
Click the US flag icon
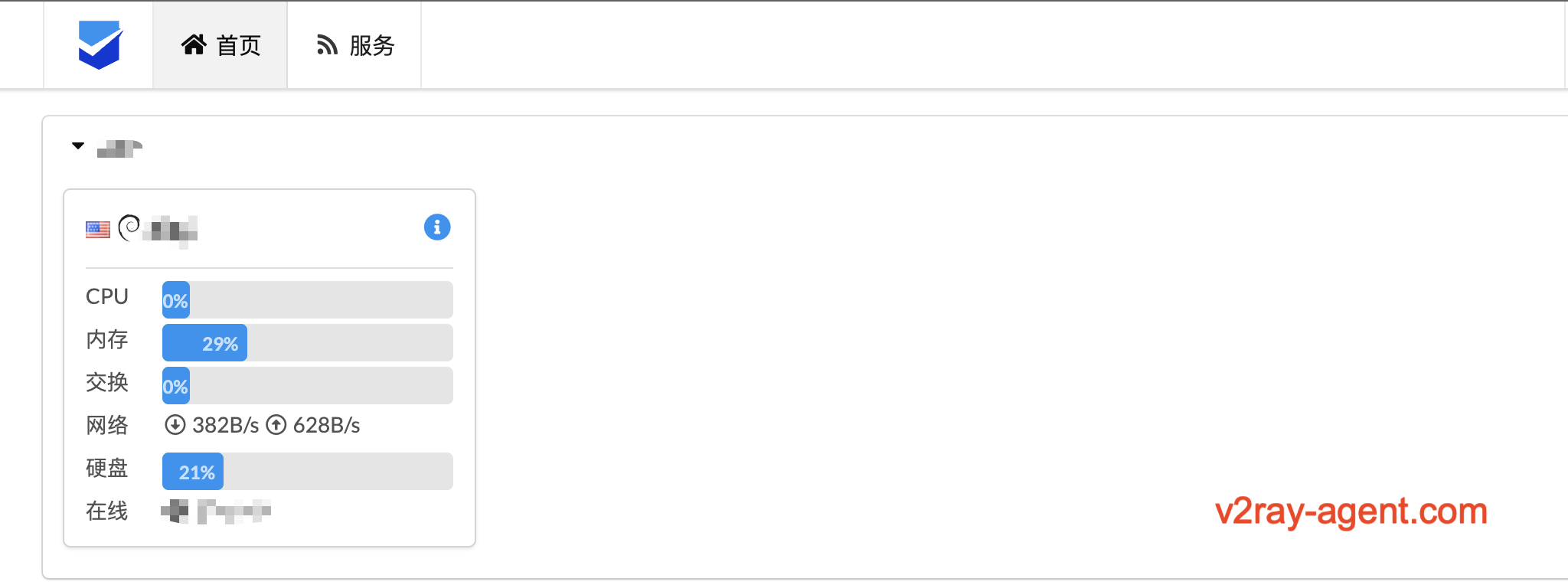point(98,229)
